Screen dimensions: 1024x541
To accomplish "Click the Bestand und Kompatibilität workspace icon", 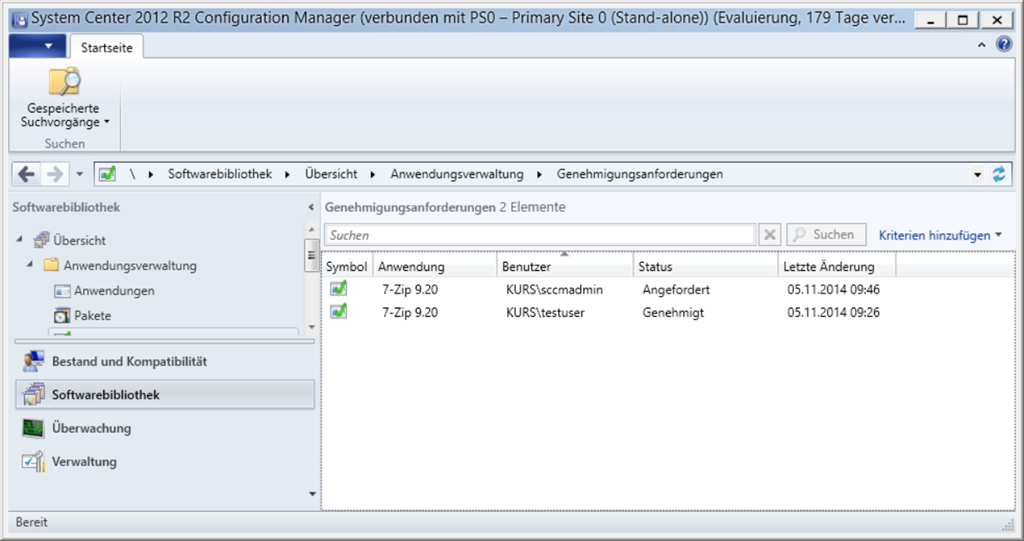I will (x=33, y=361).
